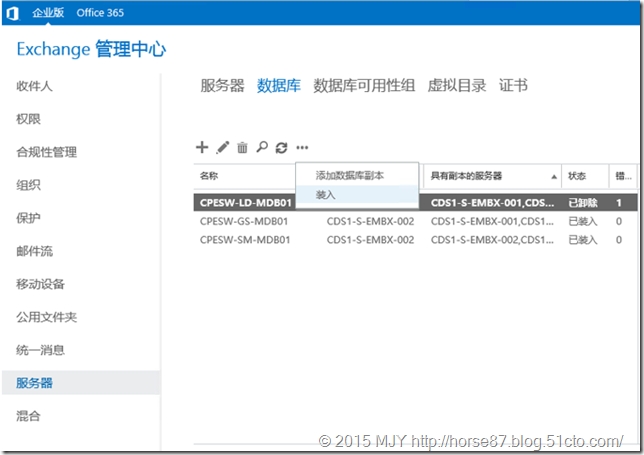644x455 pixels.
Task: Click the add new database plus icon
Action: (x=202, y=147)
